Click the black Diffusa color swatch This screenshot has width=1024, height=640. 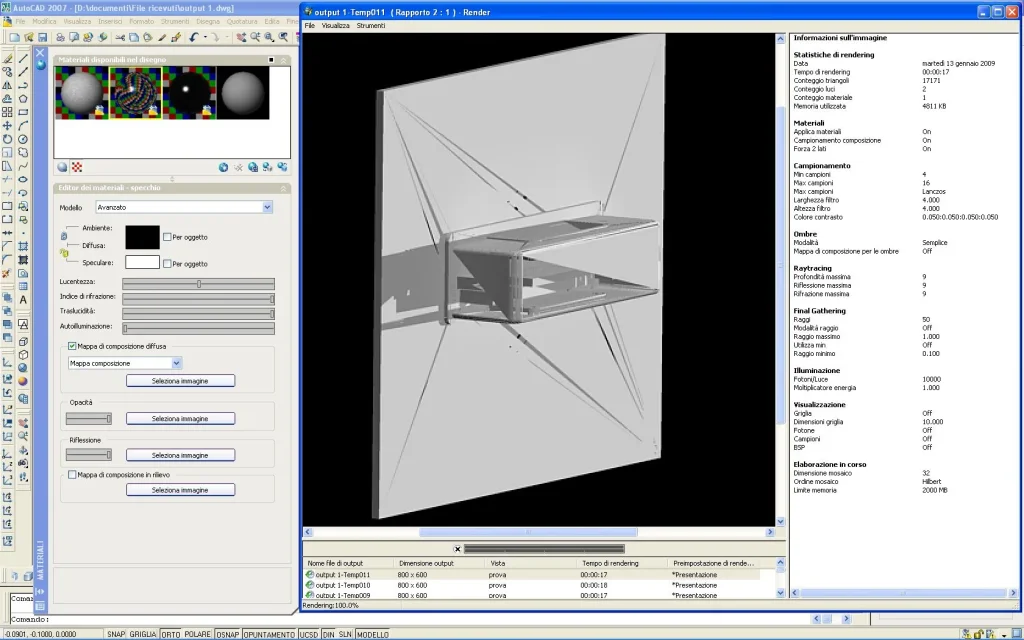coord(142,237)
